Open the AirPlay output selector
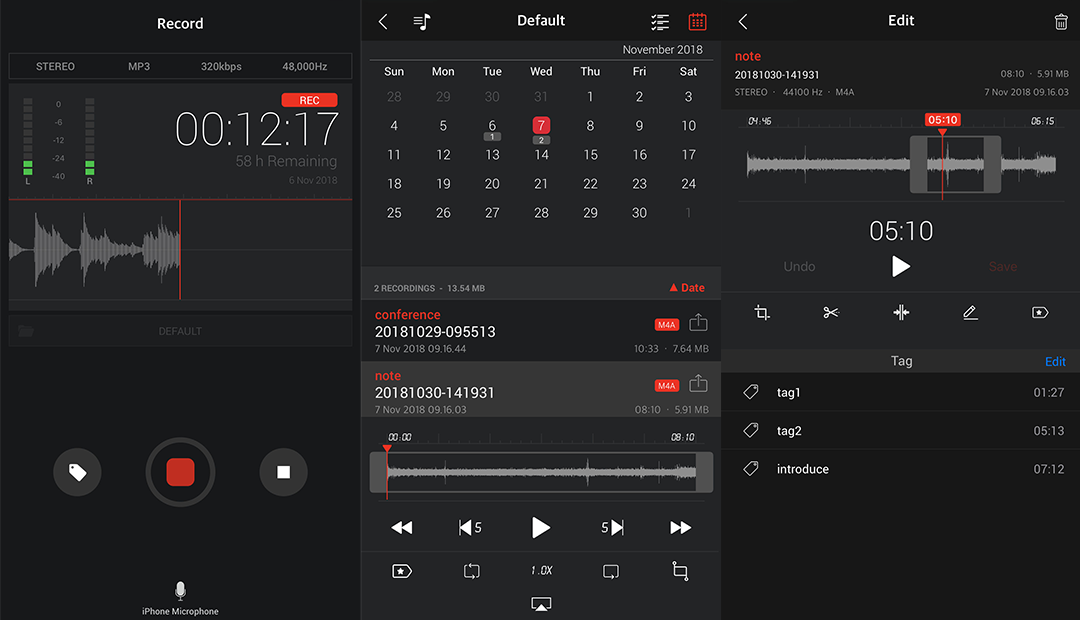This screenshot has width=1080, height=620. pyautogui.click(x=541, y=603)
